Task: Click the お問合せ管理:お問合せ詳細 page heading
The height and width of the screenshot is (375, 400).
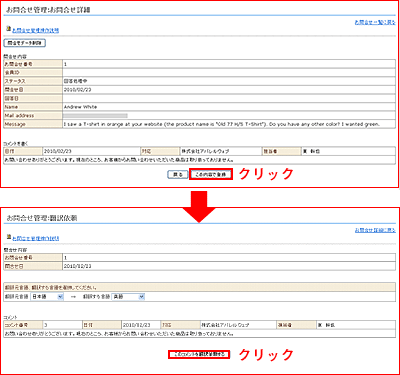Action: coord(48,10)
